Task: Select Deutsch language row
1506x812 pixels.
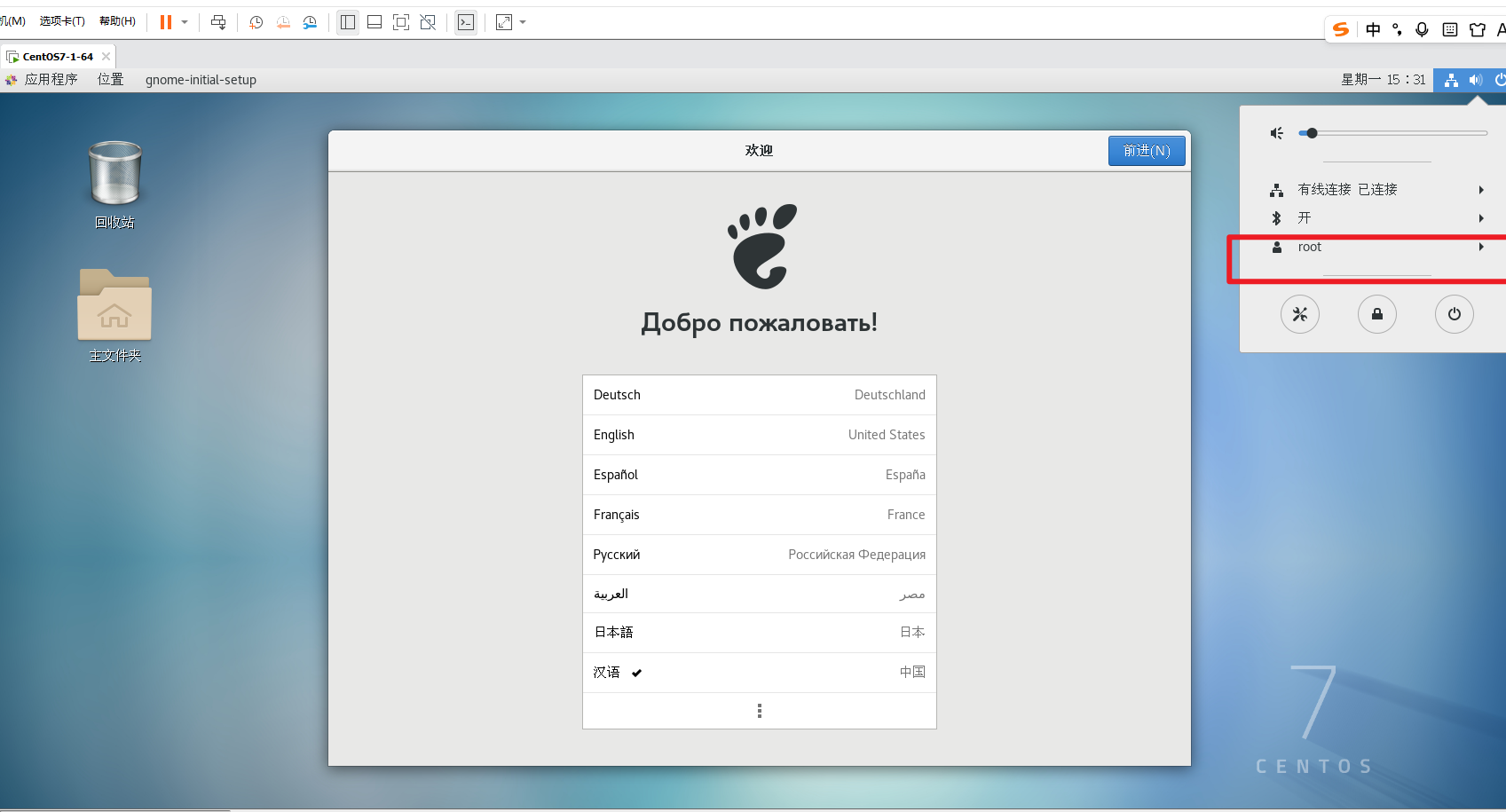Action: coord(759,395)
